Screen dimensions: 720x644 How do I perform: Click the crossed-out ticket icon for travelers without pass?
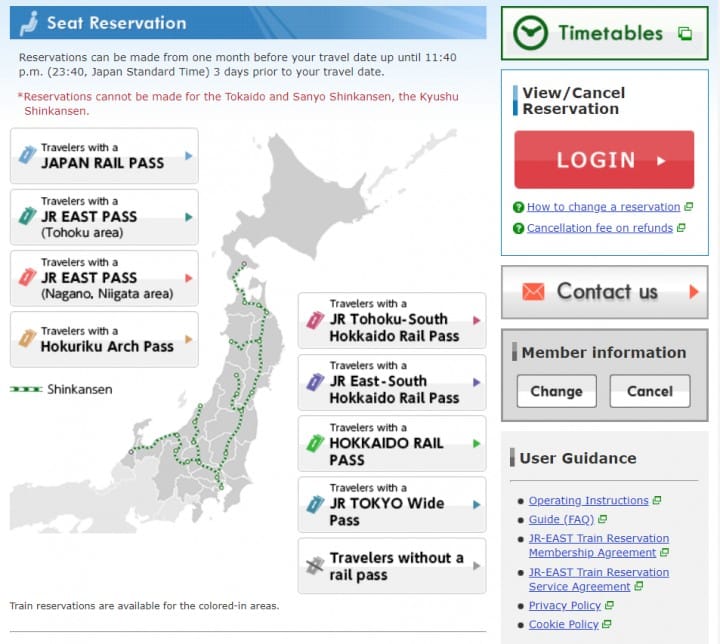pyautogui.click(x=315, y=565)
